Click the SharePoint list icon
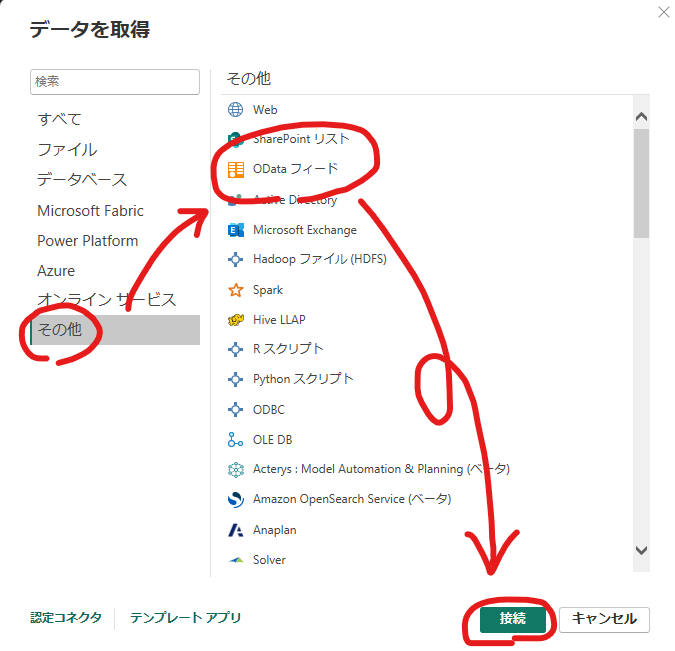Viewport: 675px width, 651px height. click(235, 140)
